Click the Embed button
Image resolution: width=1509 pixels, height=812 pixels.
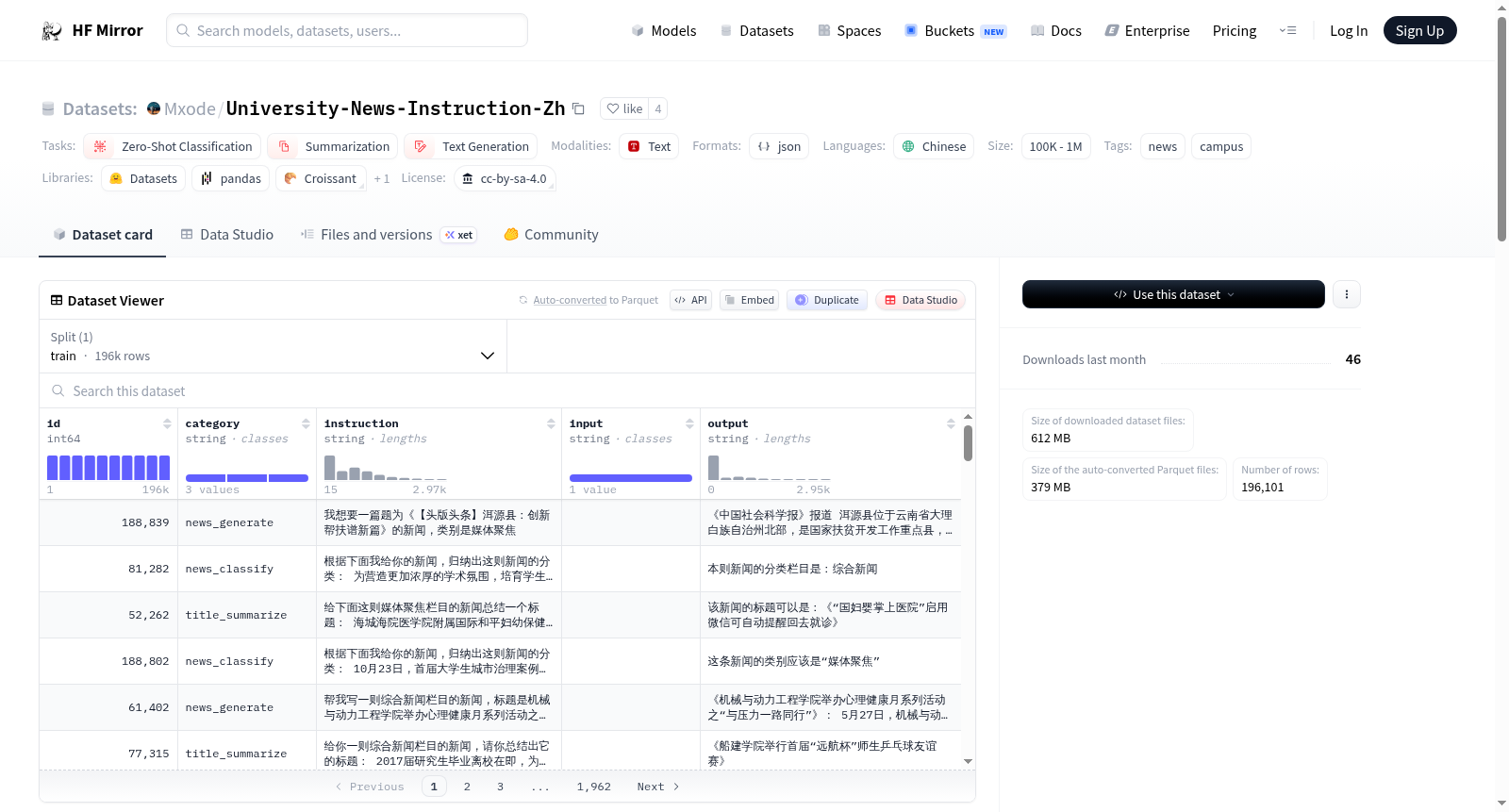point(749,300)
